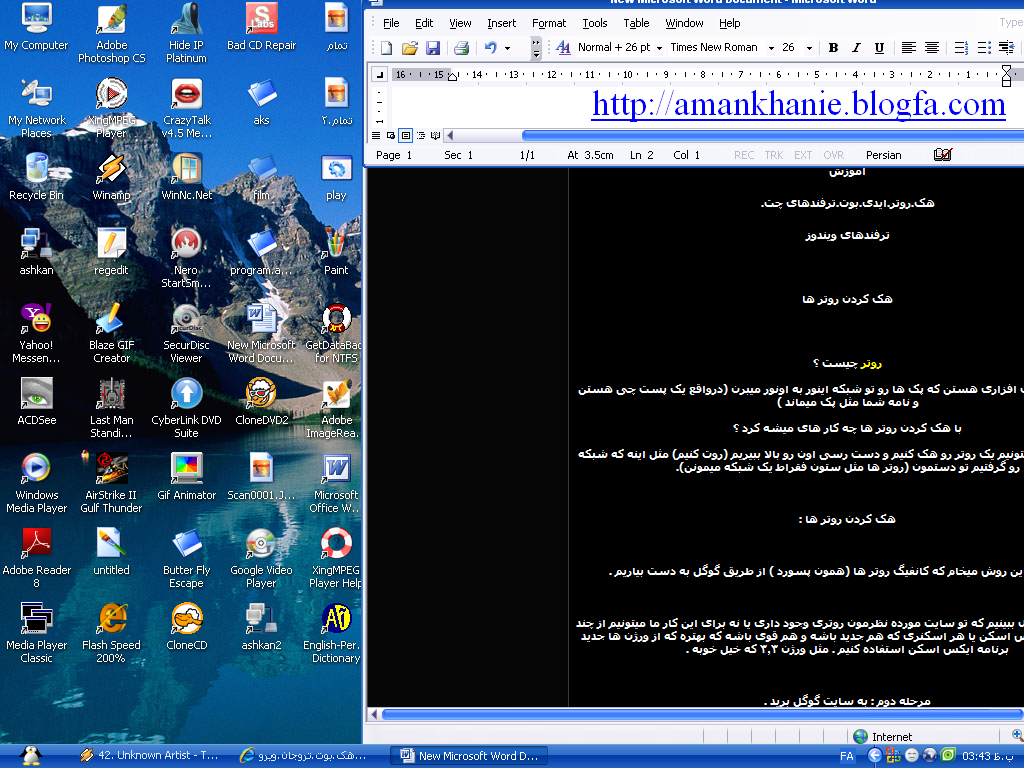The image size is (1024, 768).
Task: Toggle Bold formatting in Word
Action: [x=833, y=48]
